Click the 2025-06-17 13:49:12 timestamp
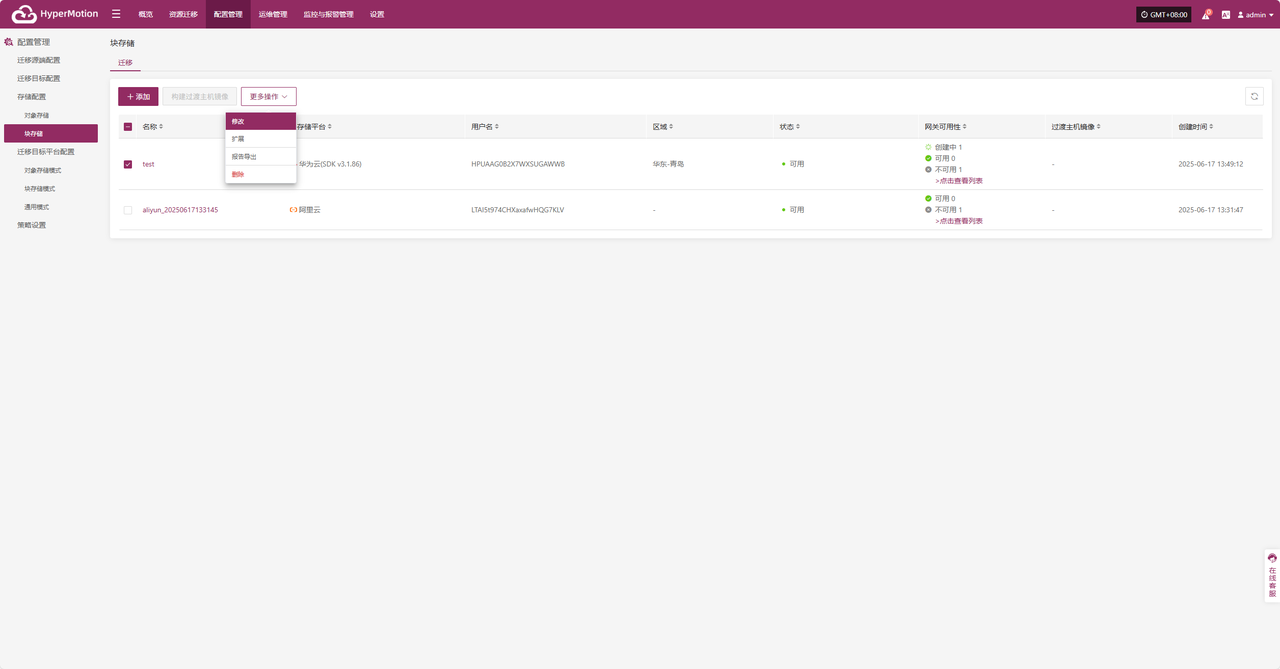The height and width of the screenshot is (669, 1280). pyautogui.click(x=1210, y=164)
